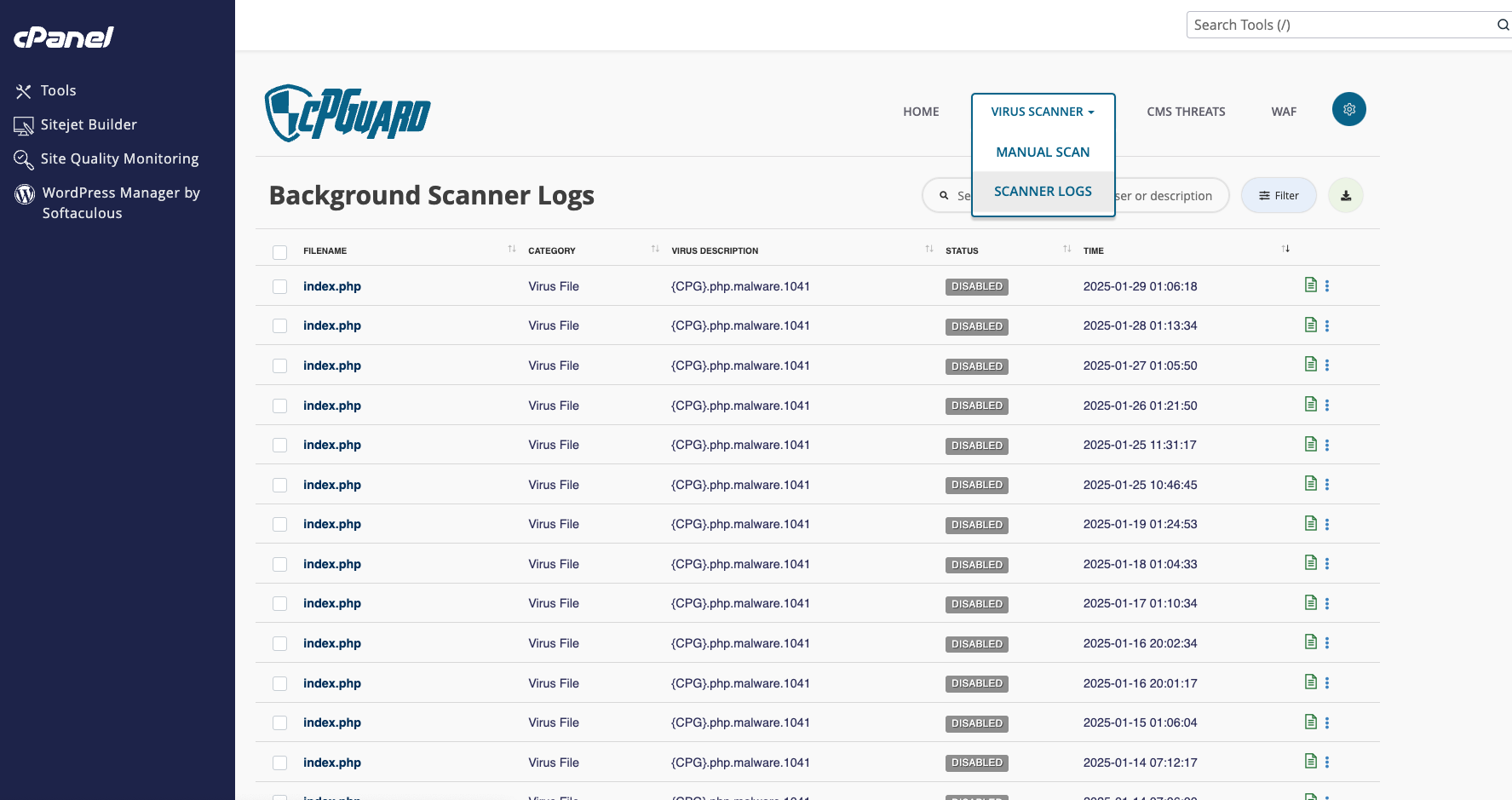Open the Filter button

(1279, 195)
